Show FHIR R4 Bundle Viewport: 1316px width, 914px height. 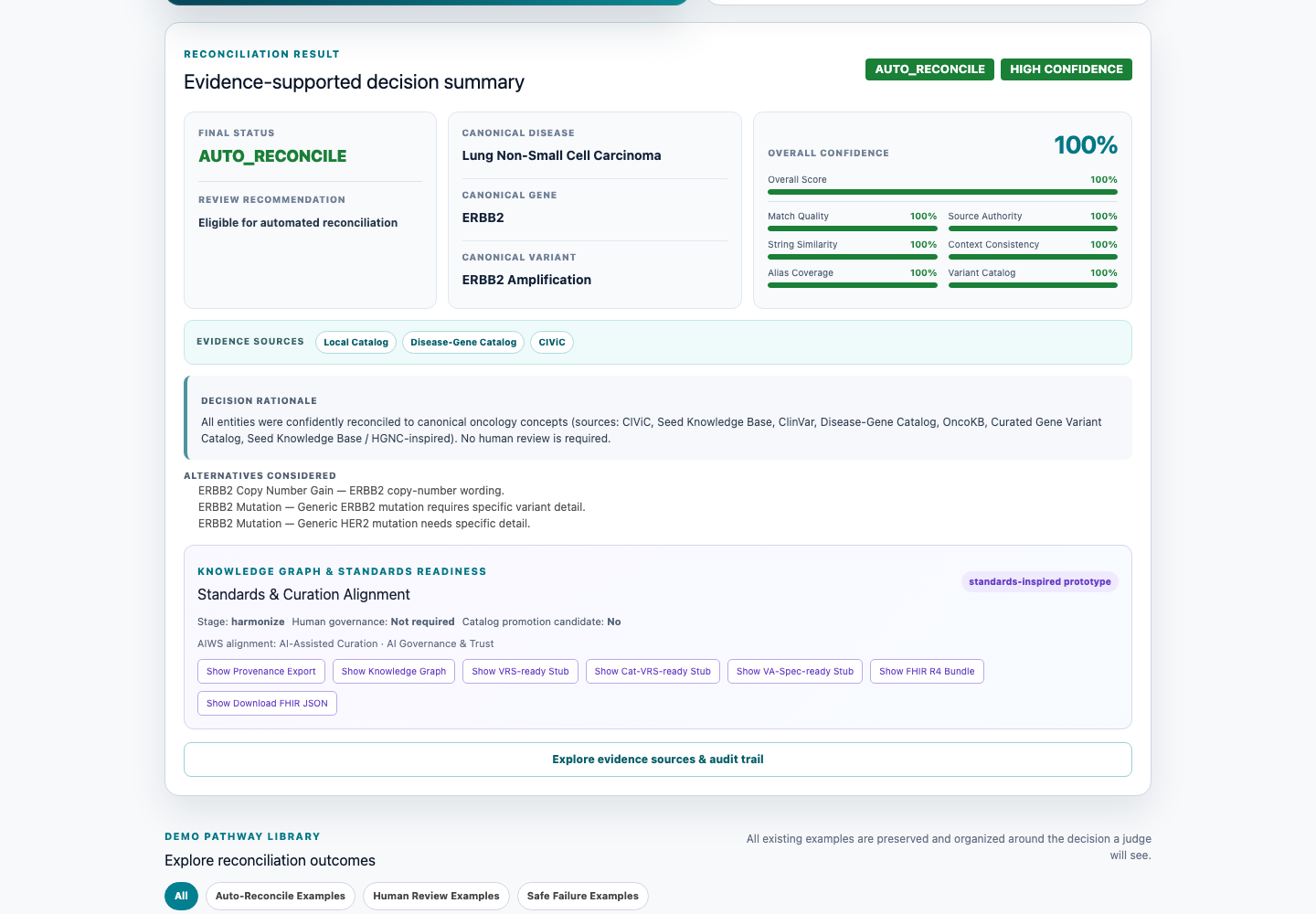927,671
